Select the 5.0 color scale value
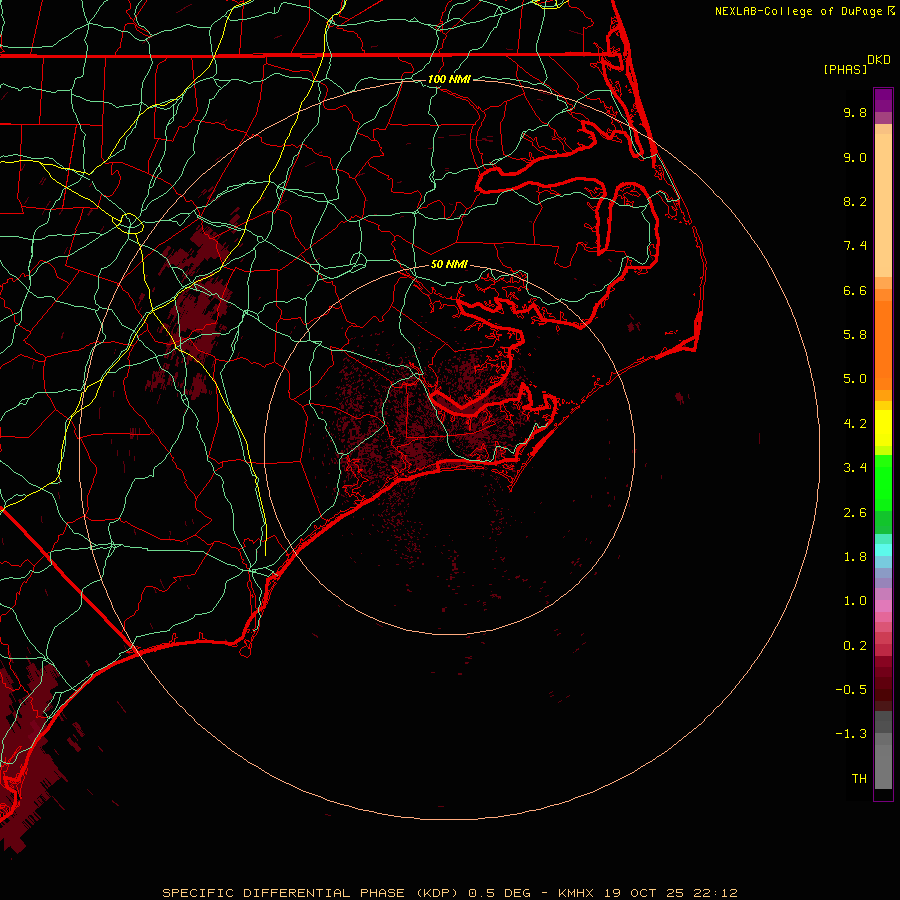 (x=855, y=379)
